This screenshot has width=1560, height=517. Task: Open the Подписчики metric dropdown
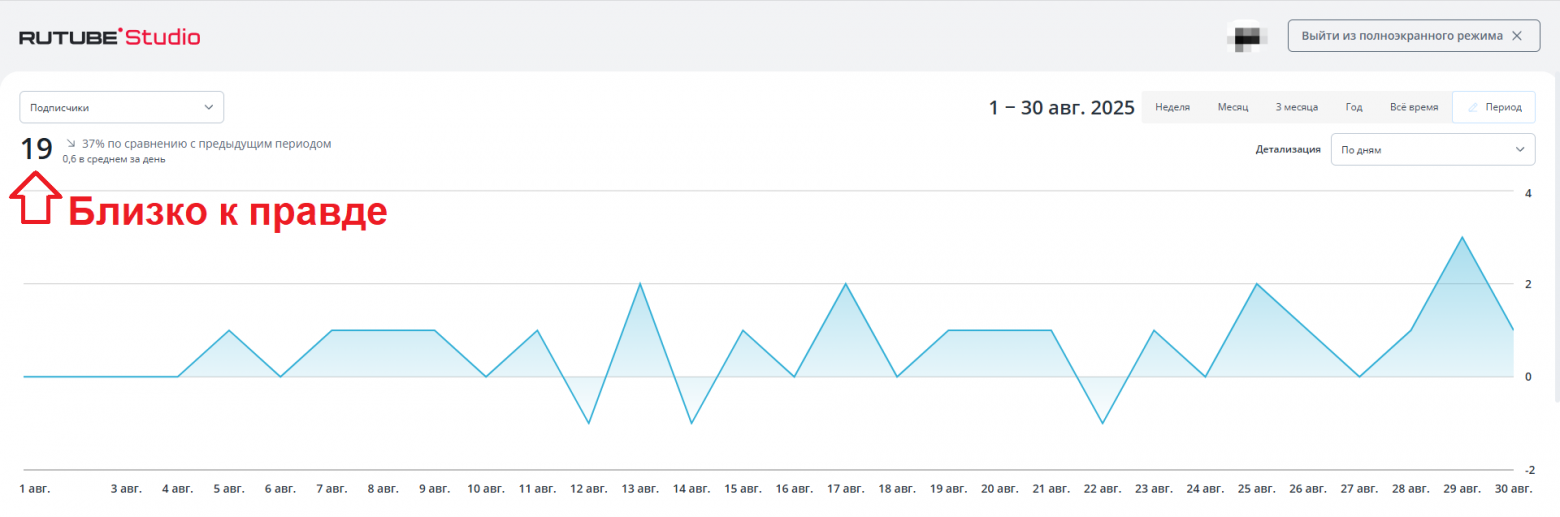[x=121, y=107]
